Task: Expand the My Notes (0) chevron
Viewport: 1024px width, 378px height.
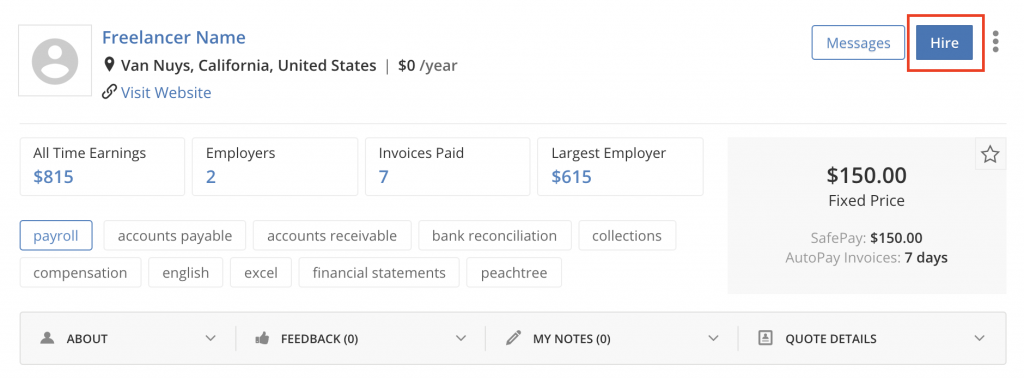Action: point(712,338)
